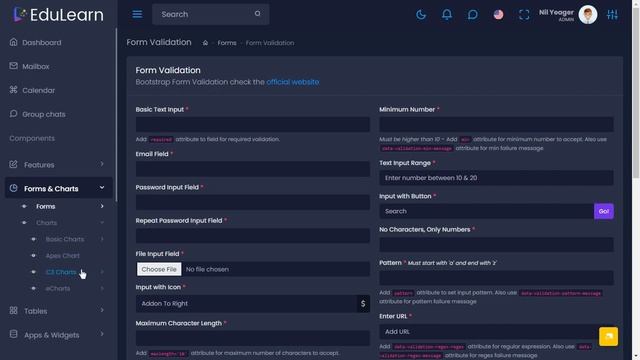Open notifications bell

[x=447, y=15]
